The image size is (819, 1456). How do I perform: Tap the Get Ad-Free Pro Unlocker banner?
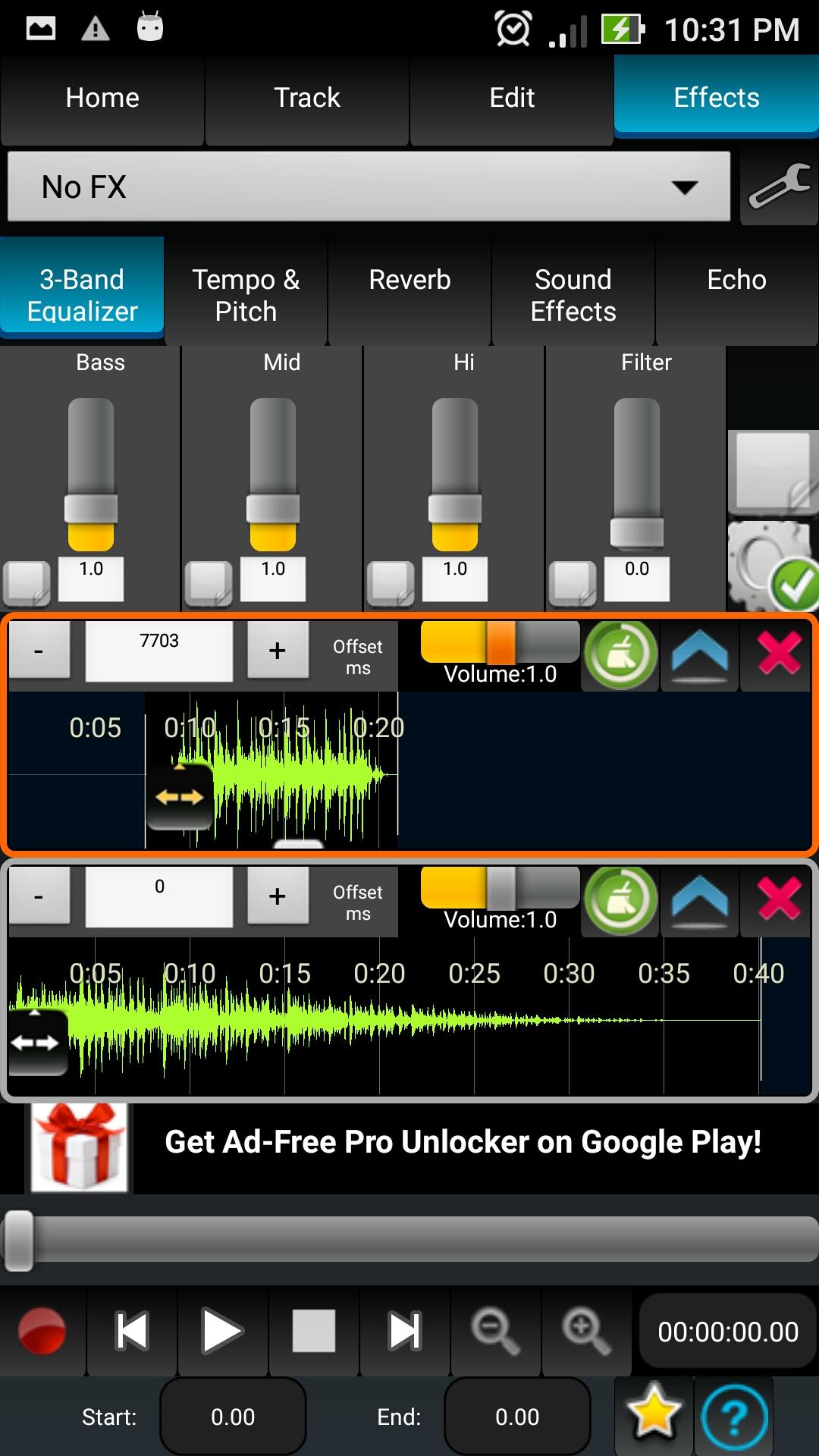pyautogui.click(x=409, y=1147)
